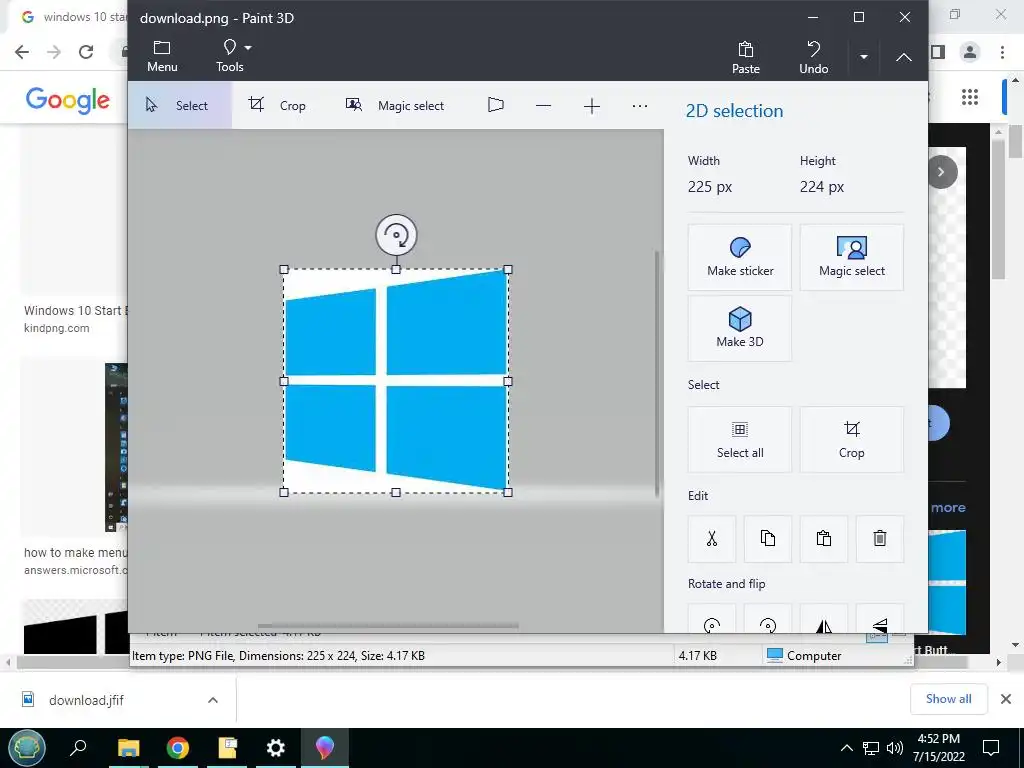Open Google apps grid icon
The height and width of the screenshot is (768, 1024).
(970, 97)
